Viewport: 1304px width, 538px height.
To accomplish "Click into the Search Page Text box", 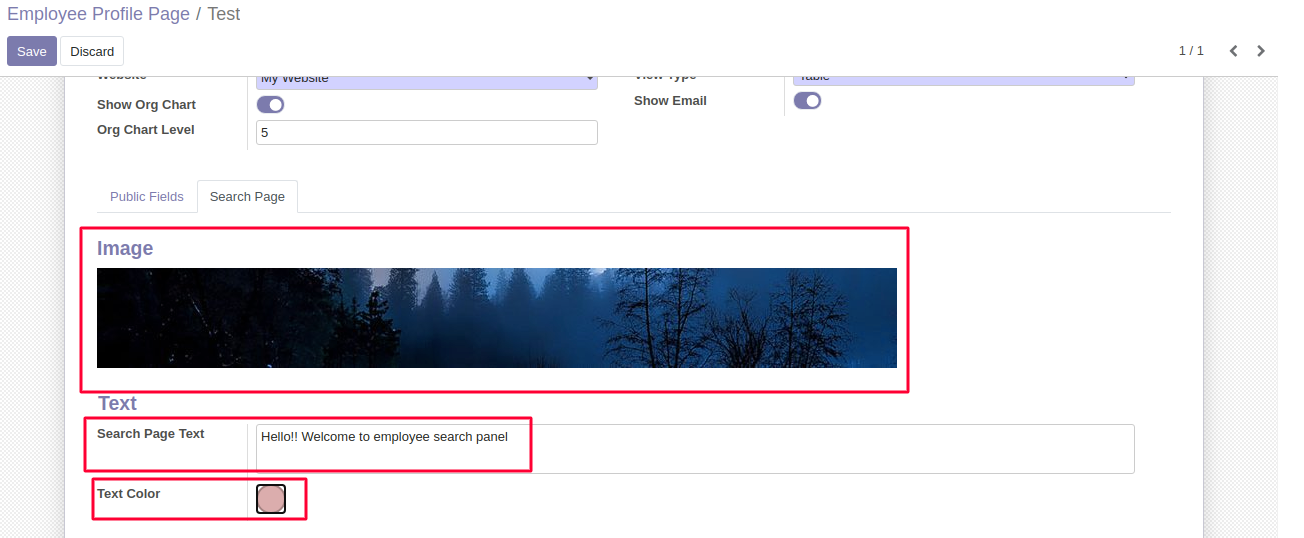I will pyautogui.click(x=694, y=448).
